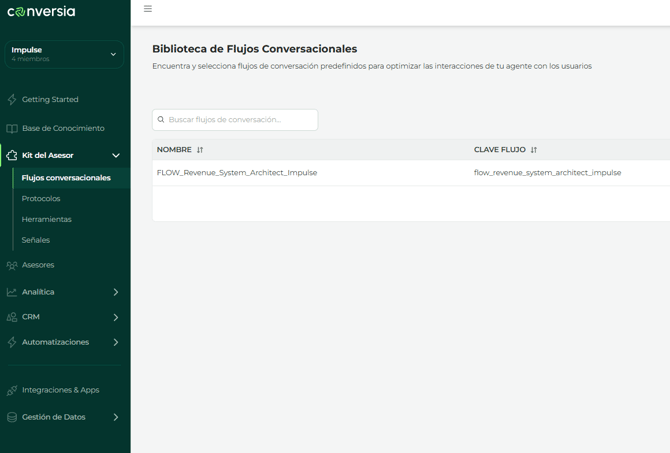Expand the CRM submenu chevron
670x453 pixels.
click(116, 317)
